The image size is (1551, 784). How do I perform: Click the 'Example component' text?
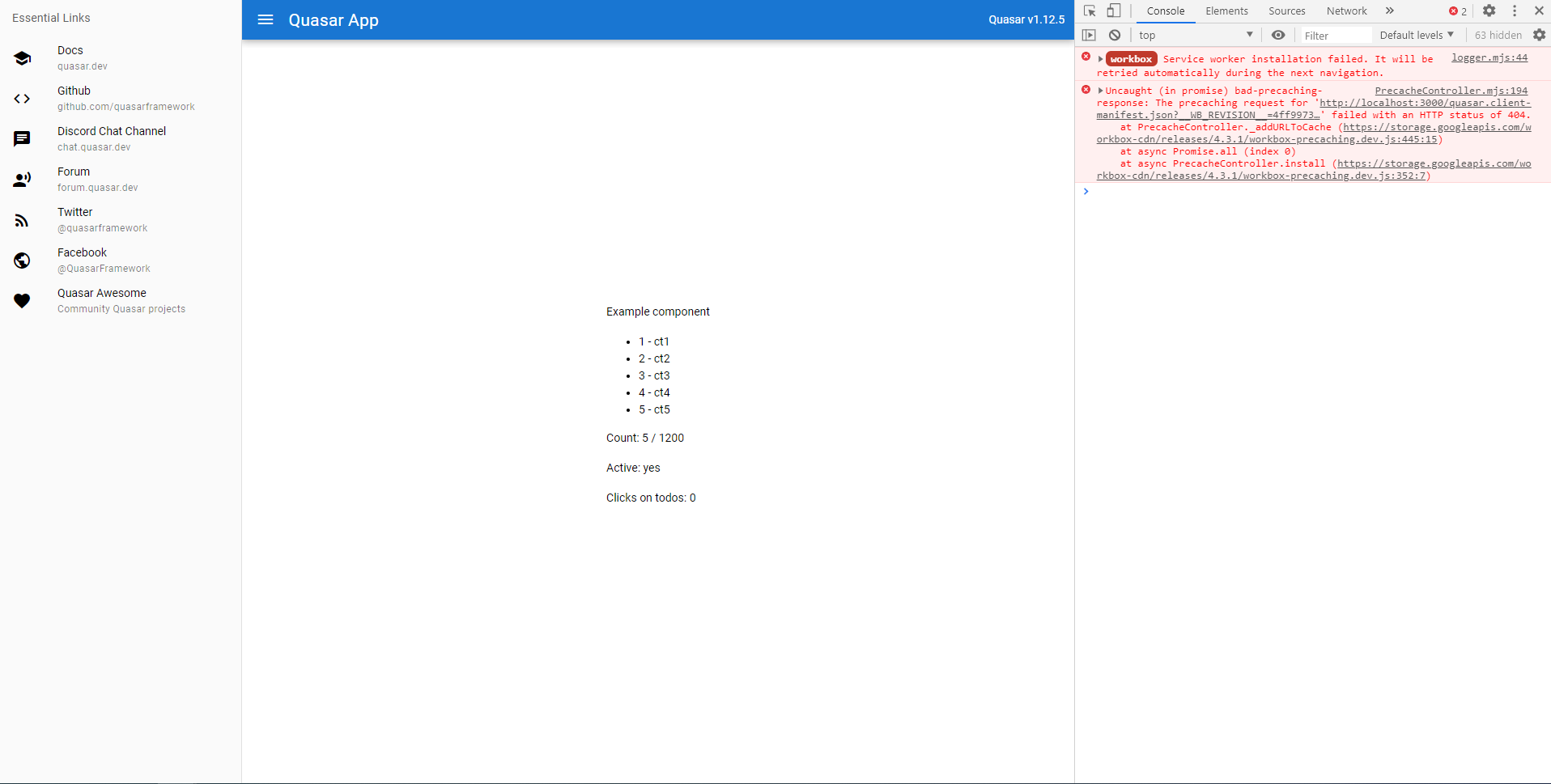click(x=657, y=311)
